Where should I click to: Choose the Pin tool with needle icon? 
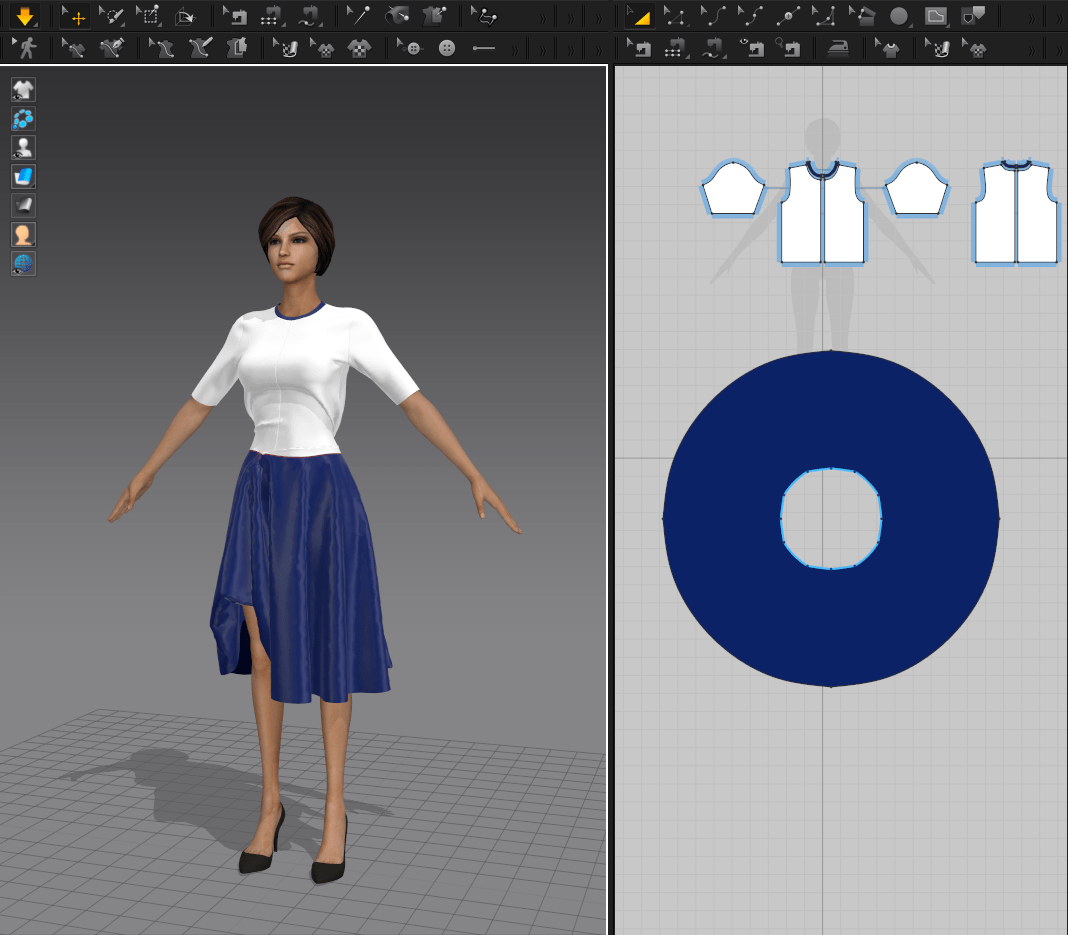358,16
